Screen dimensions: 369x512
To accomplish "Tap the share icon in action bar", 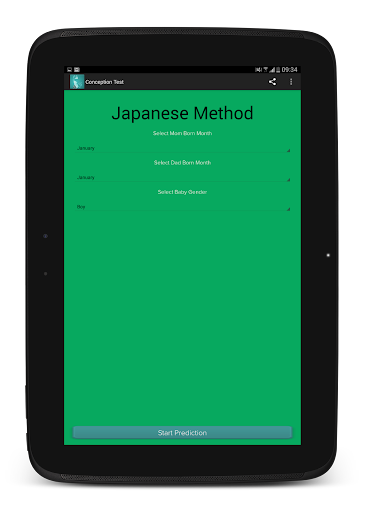I will [x=272, y=82].
